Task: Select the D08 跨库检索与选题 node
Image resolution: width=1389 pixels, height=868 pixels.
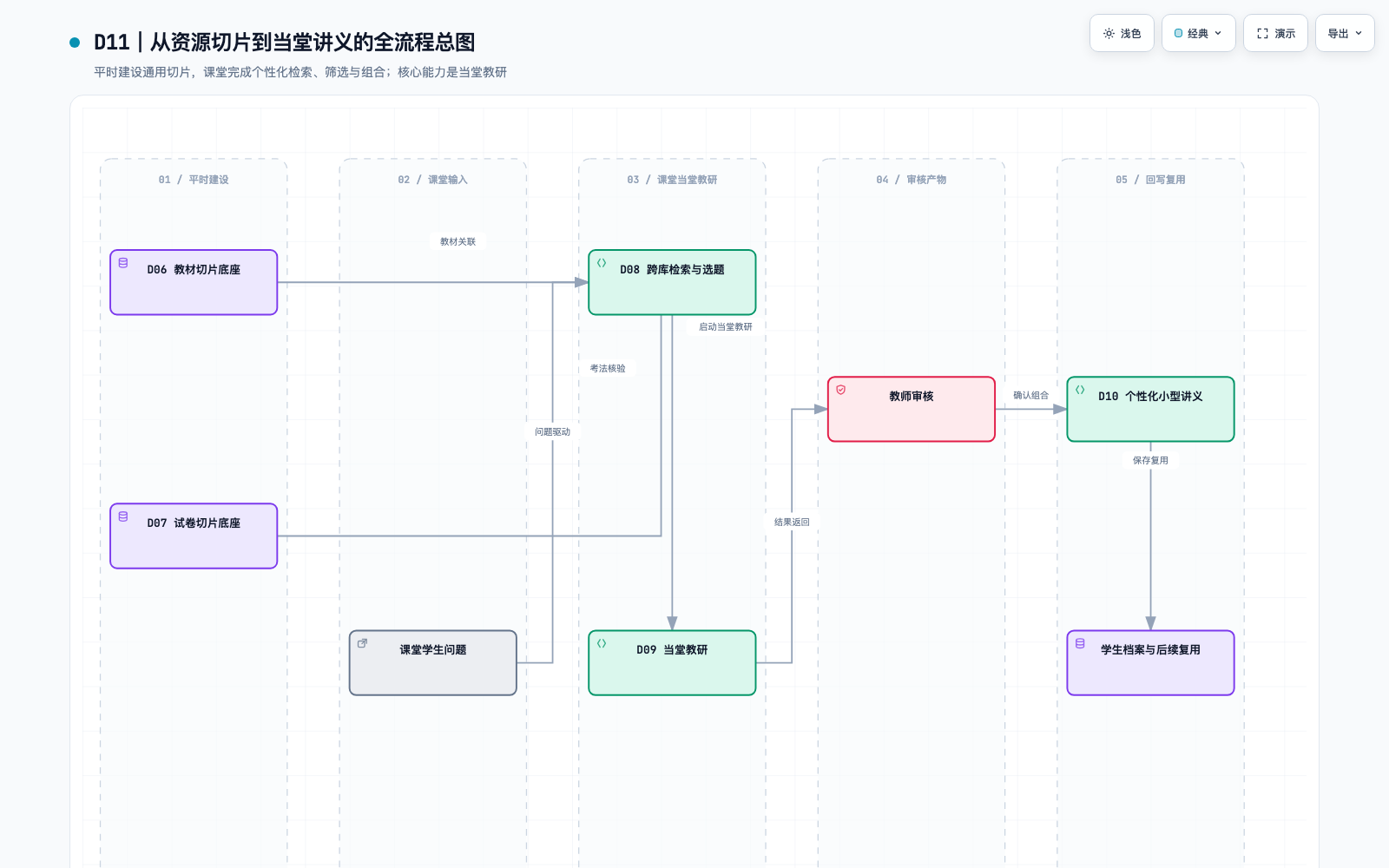Action: point(672,282)
